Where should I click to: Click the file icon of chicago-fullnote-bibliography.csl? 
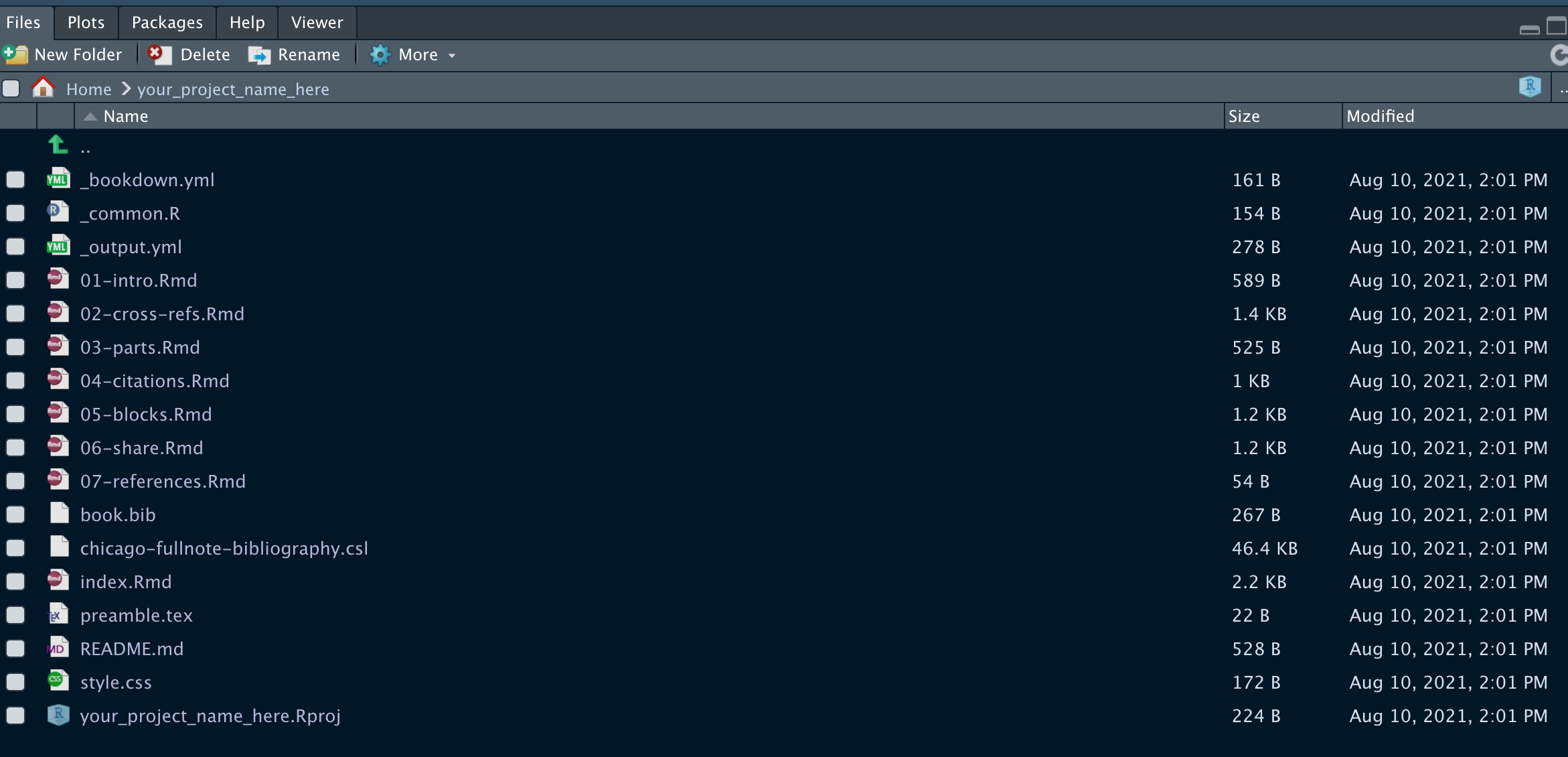coord(60,547)
